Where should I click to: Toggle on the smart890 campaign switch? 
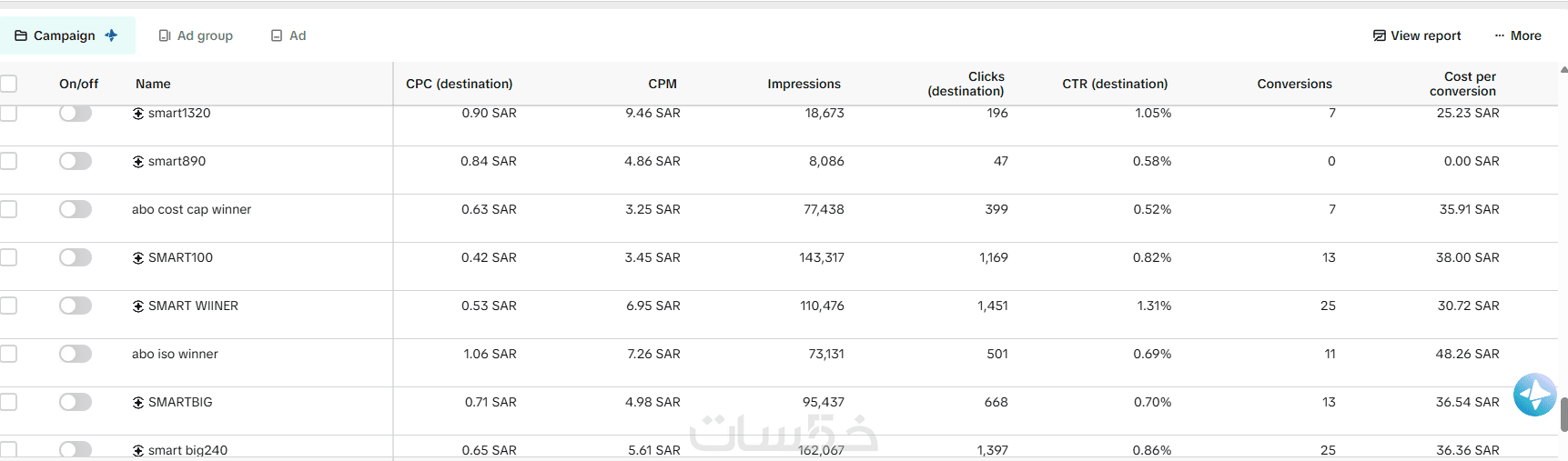[x=76, y=161]
